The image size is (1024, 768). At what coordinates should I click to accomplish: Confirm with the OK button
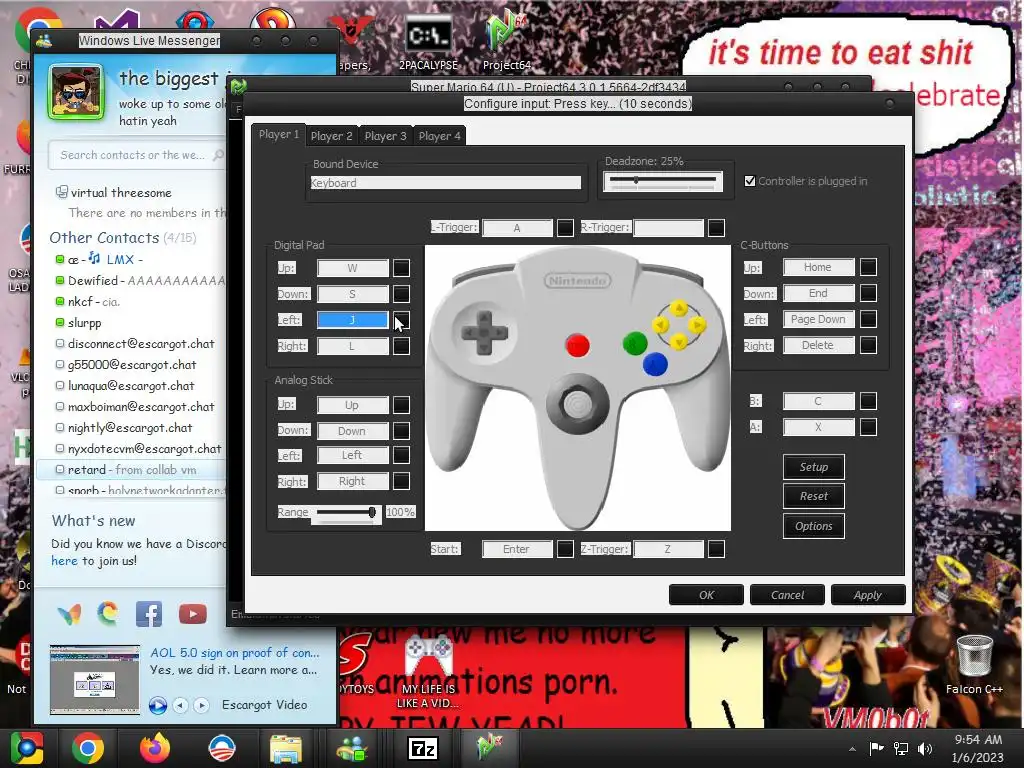point(707,595)
